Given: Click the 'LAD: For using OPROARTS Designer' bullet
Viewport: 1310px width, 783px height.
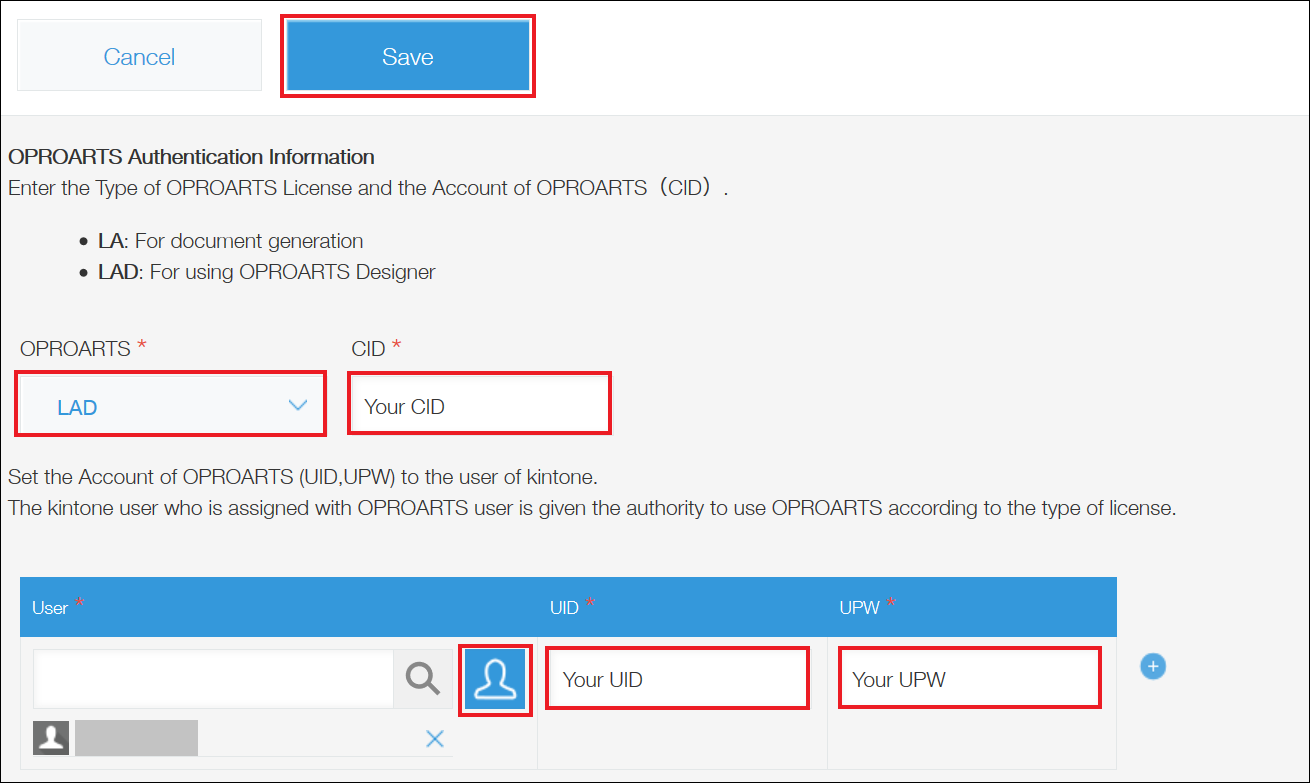Looking at the screenshot, I should coord(266,272).
